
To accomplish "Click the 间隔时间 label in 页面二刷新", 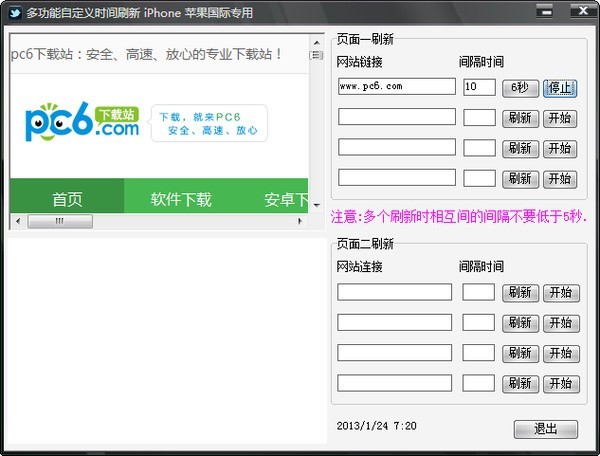I will [481, 267].
